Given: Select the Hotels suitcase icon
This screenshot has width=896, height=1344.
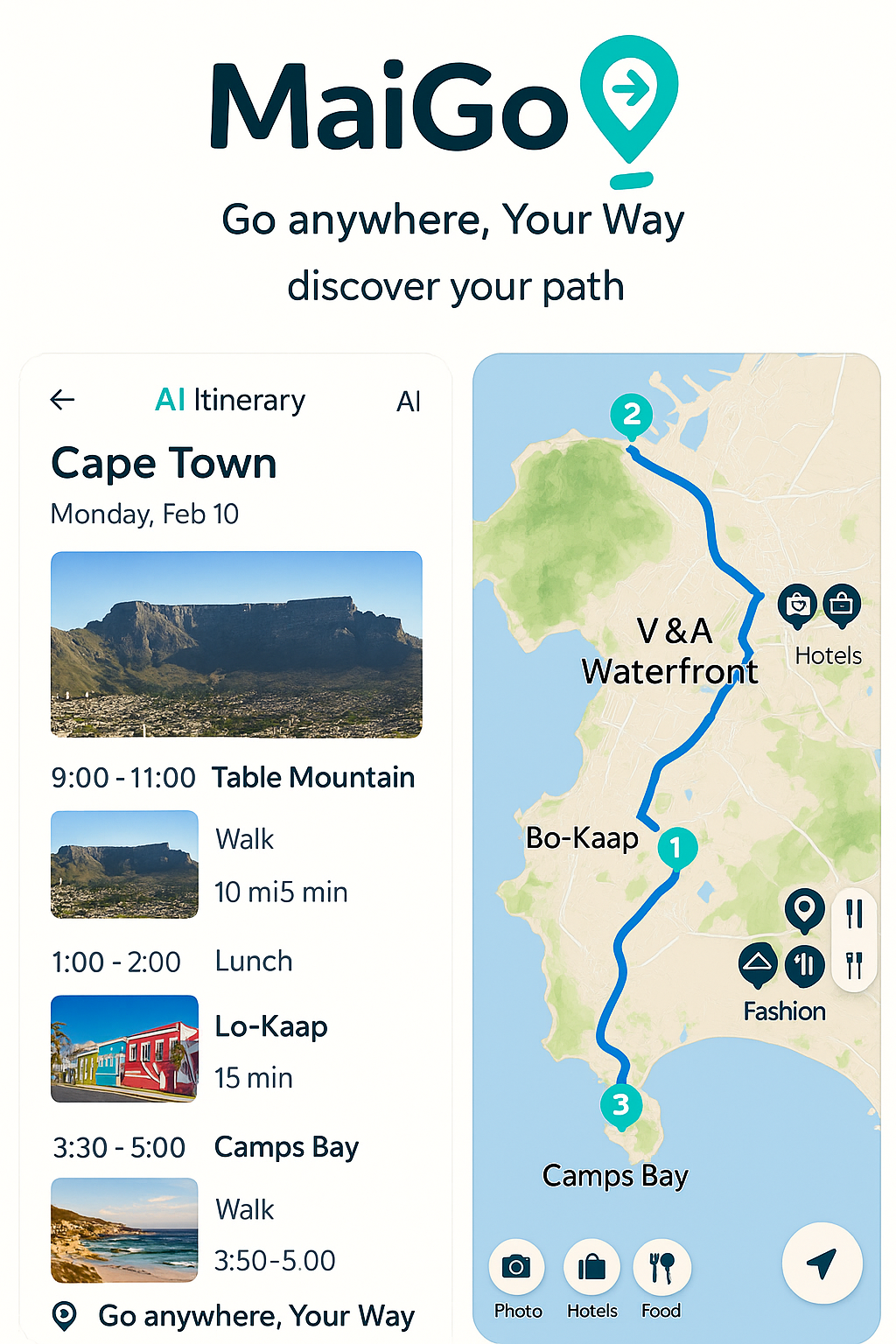Looking at the screenshot, I should [x=592, y=1266].
